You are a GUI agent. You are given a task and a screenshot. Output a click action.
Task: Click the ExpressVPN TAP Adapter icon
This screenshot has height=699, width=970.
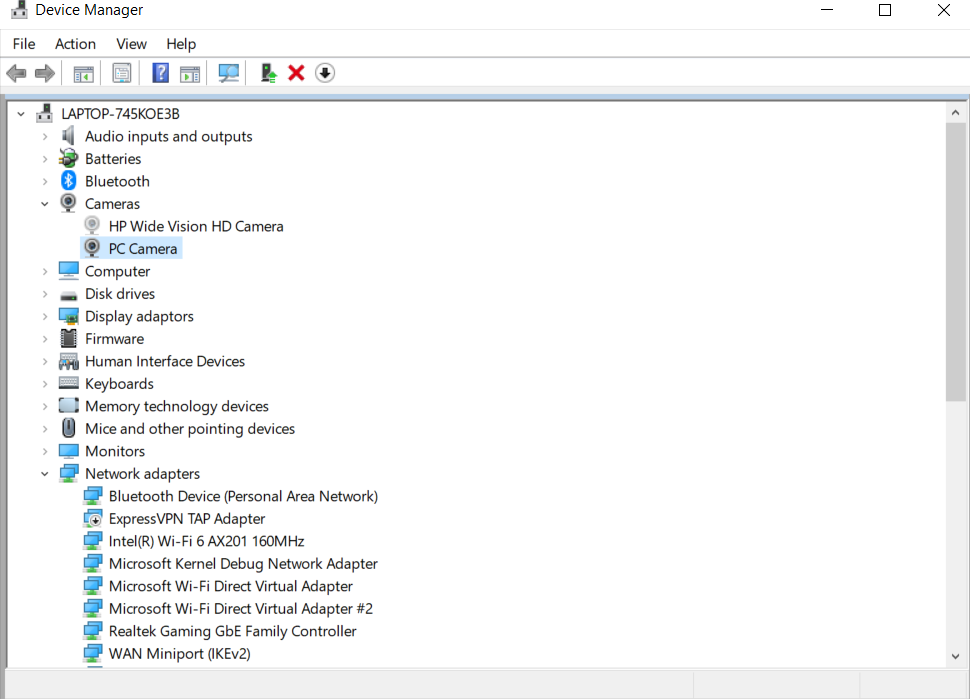(x=92, y=518)
